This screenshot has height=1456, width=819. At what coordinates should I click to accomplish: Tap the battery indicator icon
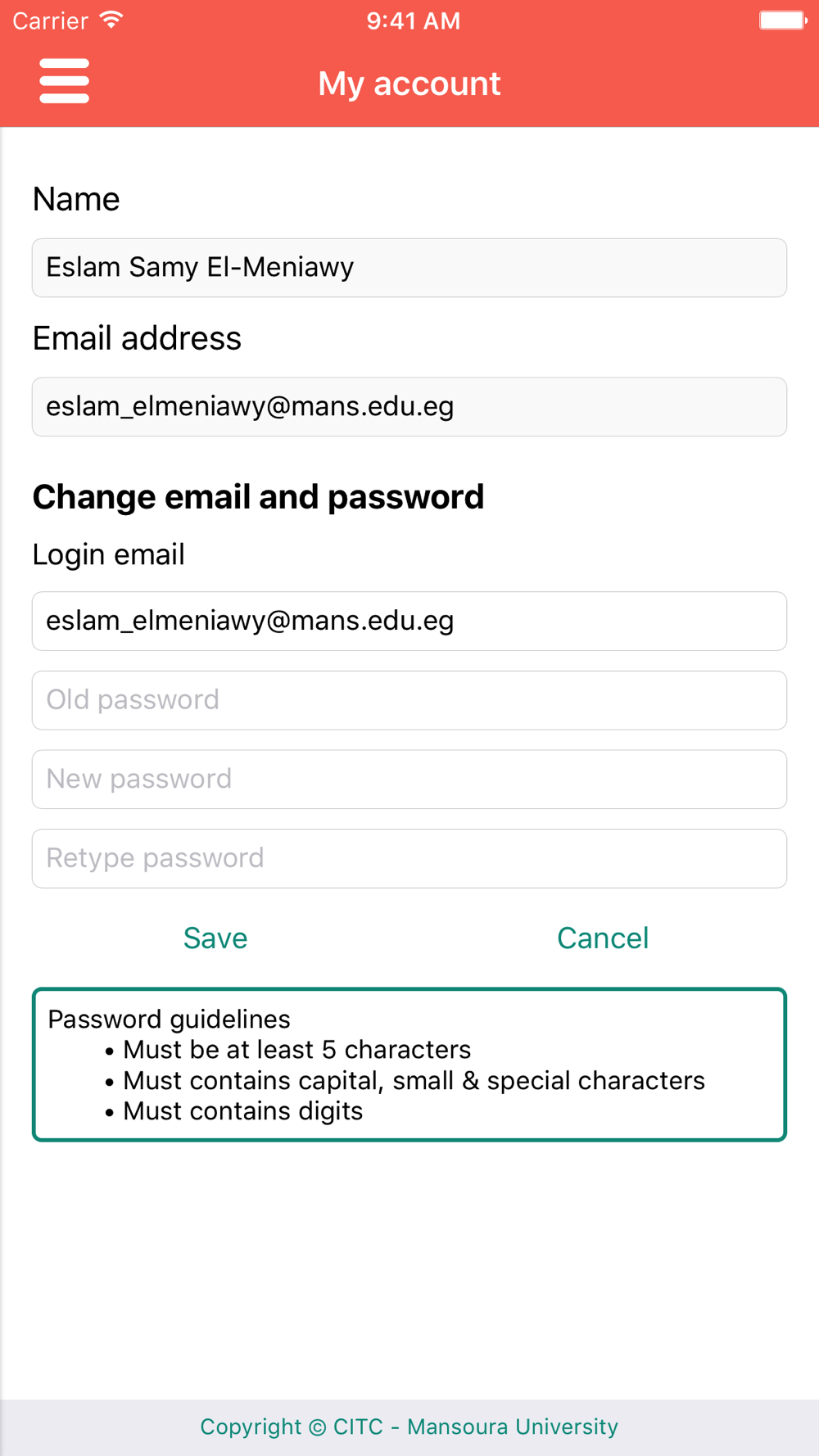[x=783, y=20]
